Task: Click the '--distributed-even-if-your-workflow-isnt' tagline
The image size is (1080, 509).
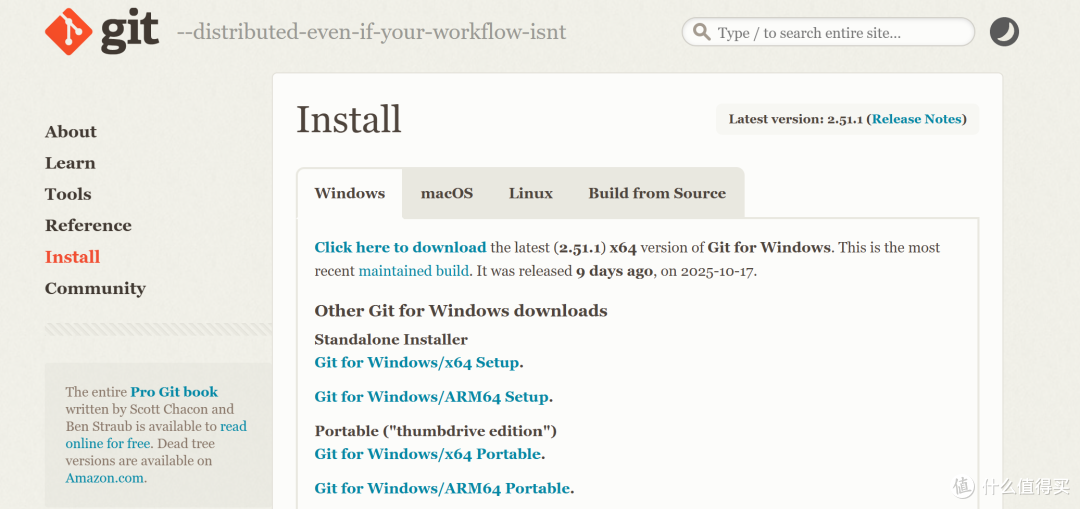Action: point(372,32)
